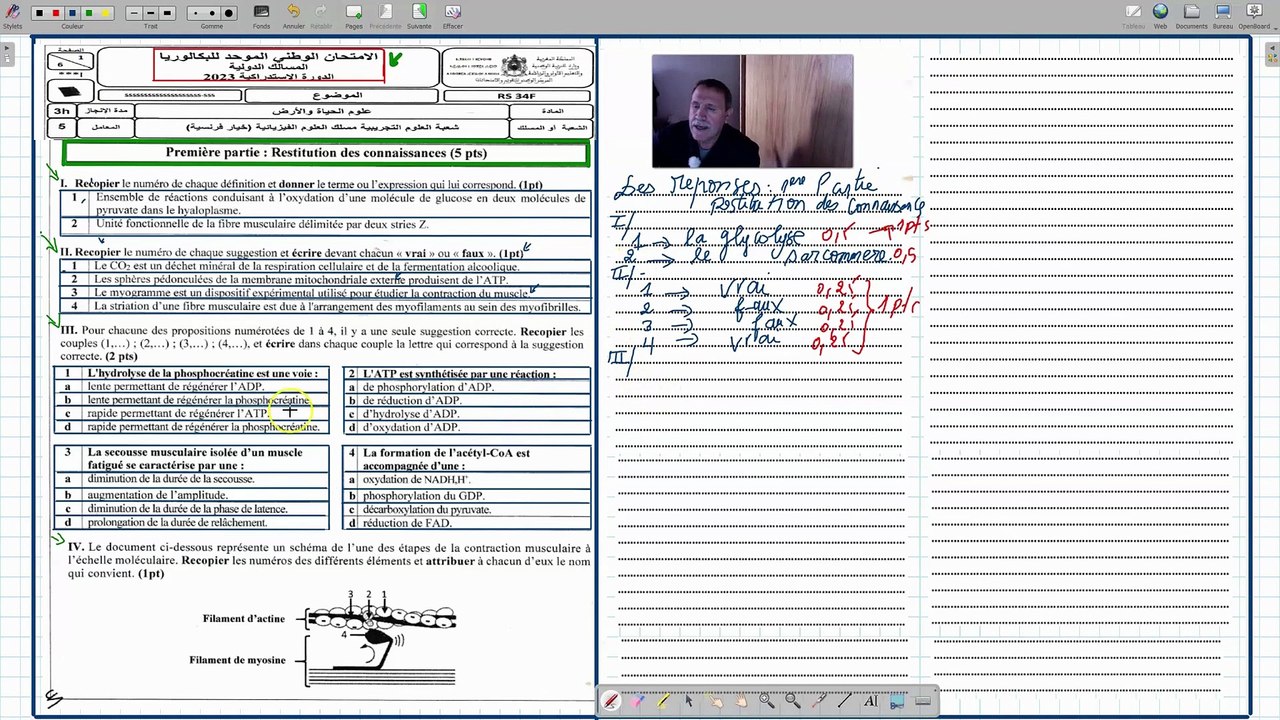Pick the blue pen color
The image size is (1280, 720).
[x=73, y=13]
